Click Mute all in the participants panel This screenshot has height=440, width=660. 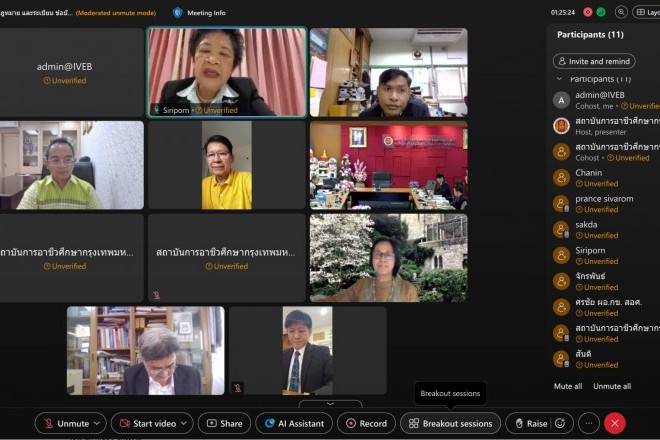point(568,386)
